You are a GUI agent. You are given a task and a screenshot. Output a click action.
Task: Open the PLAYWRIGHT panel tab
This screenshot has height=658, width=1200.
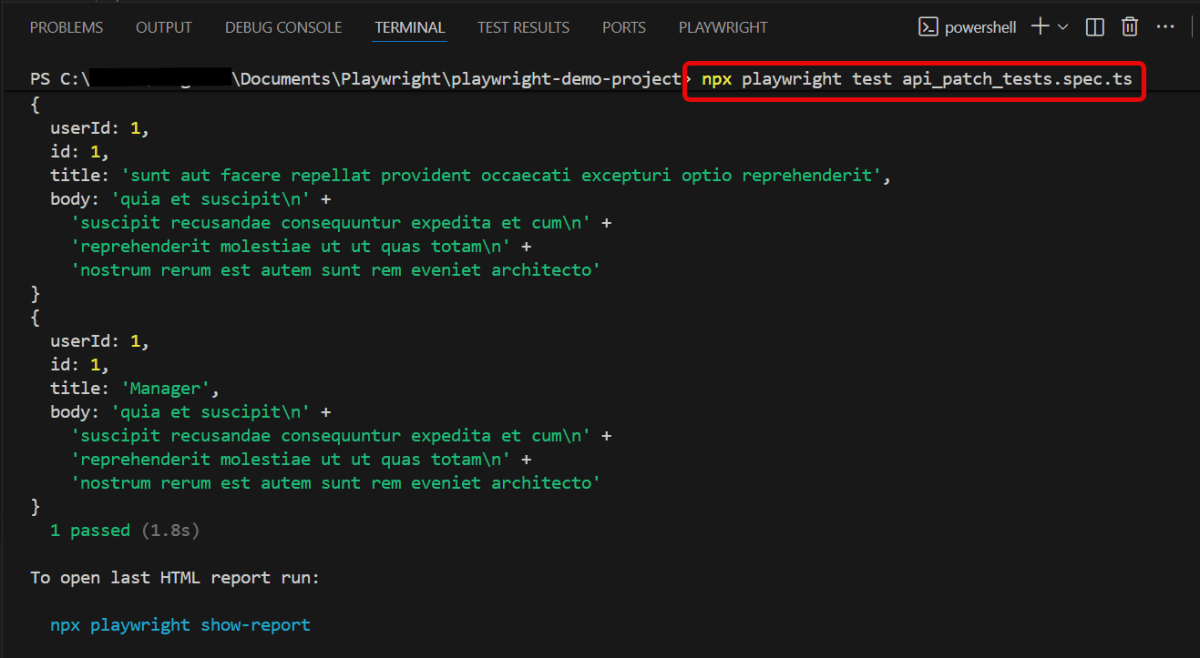pyautogui.click(x=723, y=27)
